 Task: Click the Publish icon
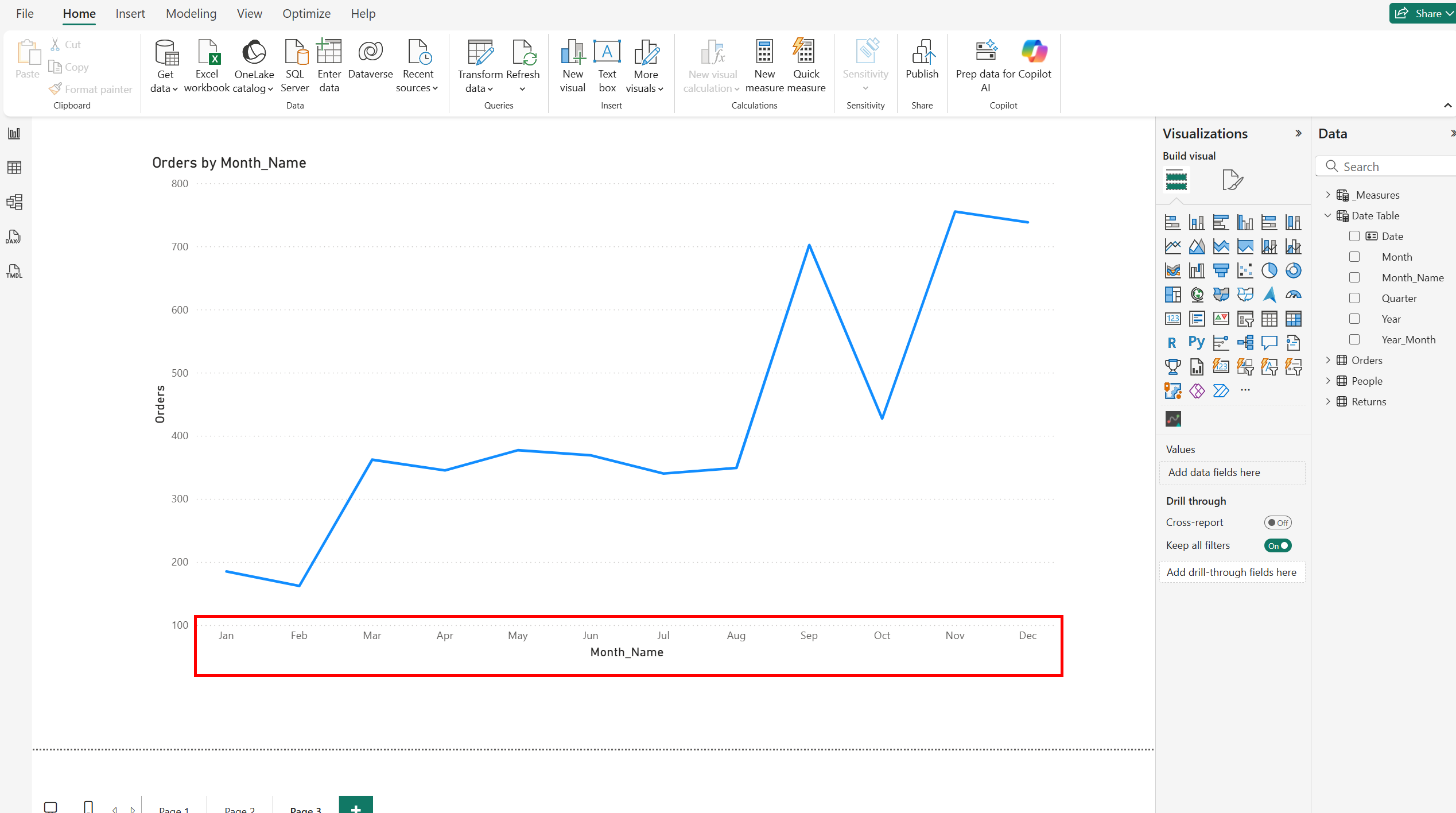coord(922,53)
